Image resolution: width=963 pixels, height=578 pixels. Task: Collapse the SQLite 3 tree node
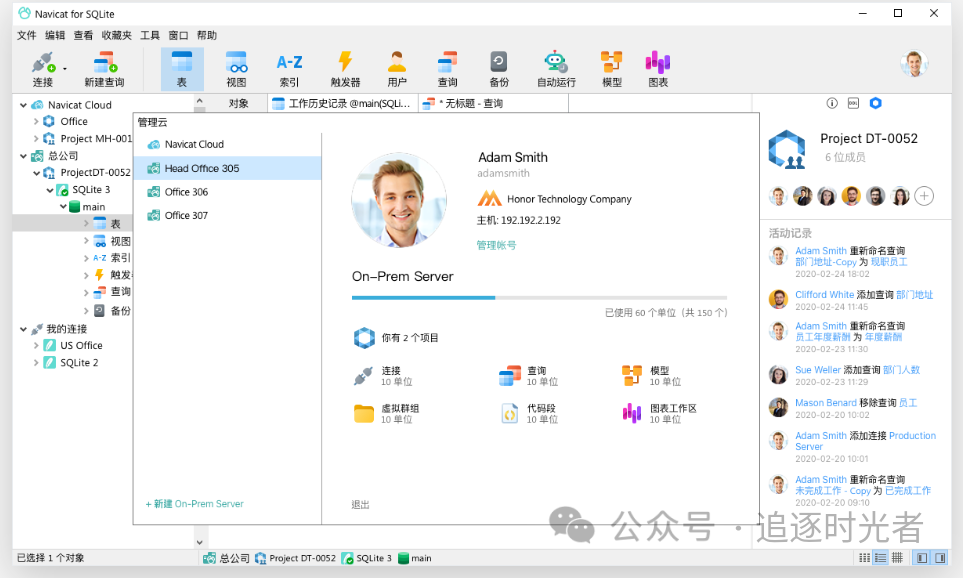tap(50, 190)
